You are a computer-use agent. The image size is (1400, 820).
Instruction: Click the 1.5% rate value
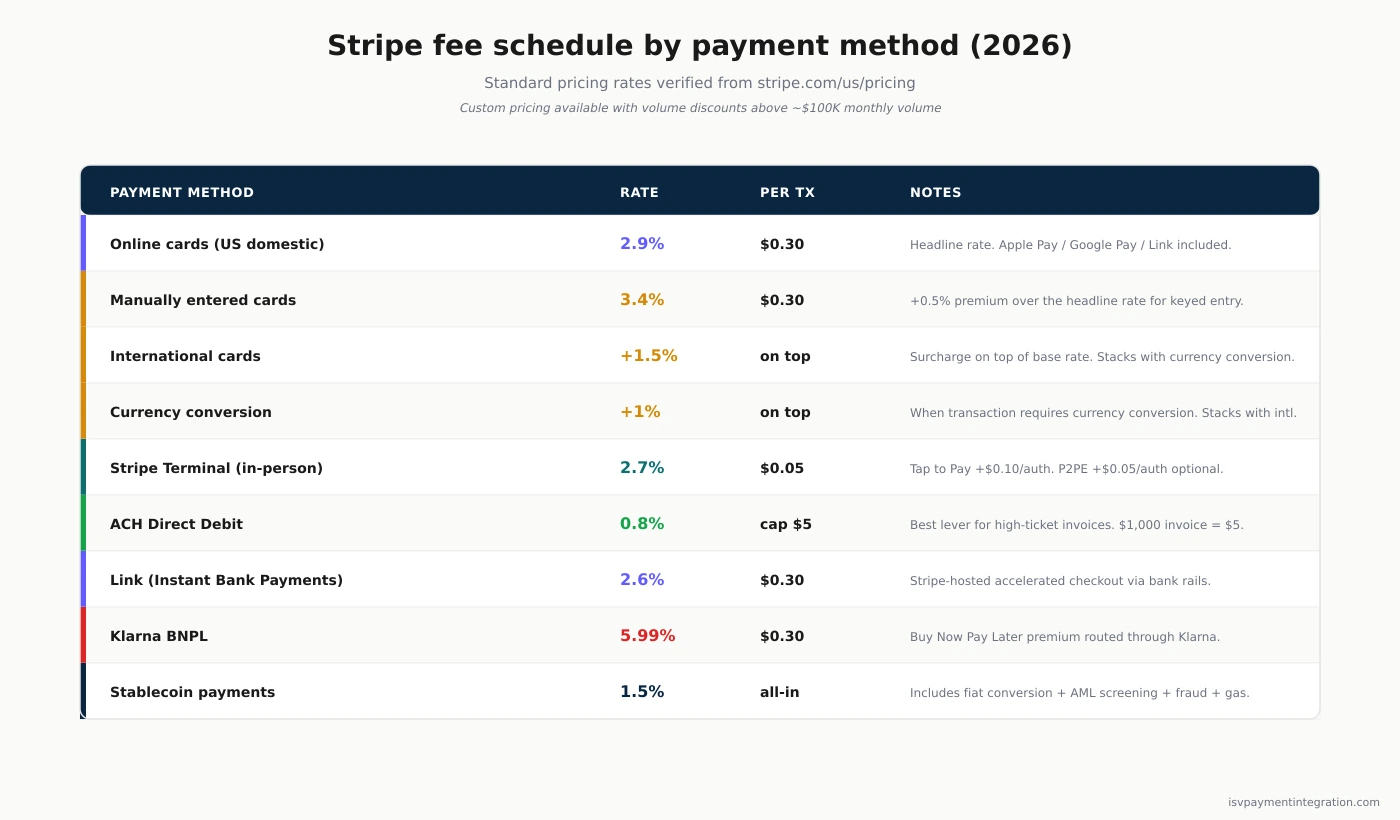click(x=642, y=692)
